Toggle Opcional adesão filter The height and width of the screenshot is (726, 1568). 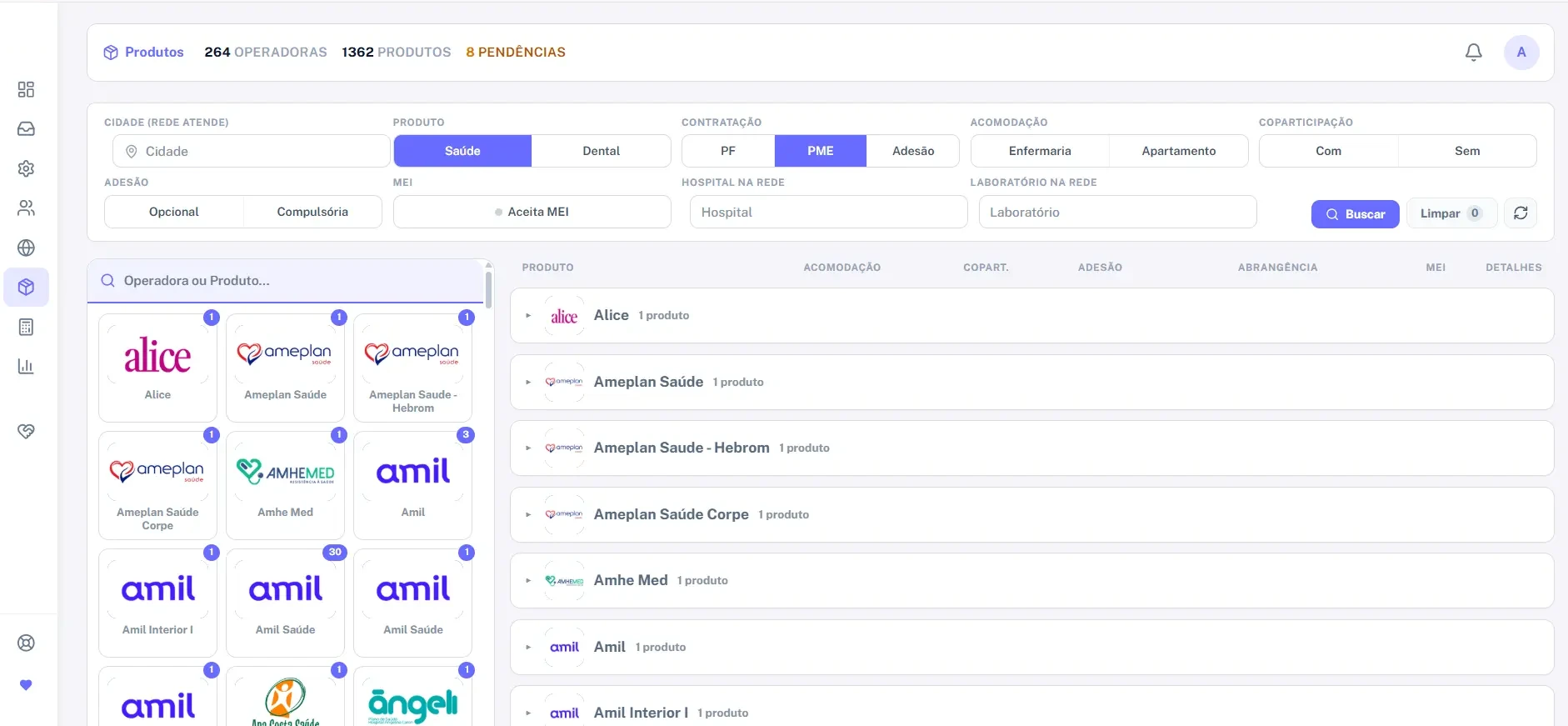174,212
